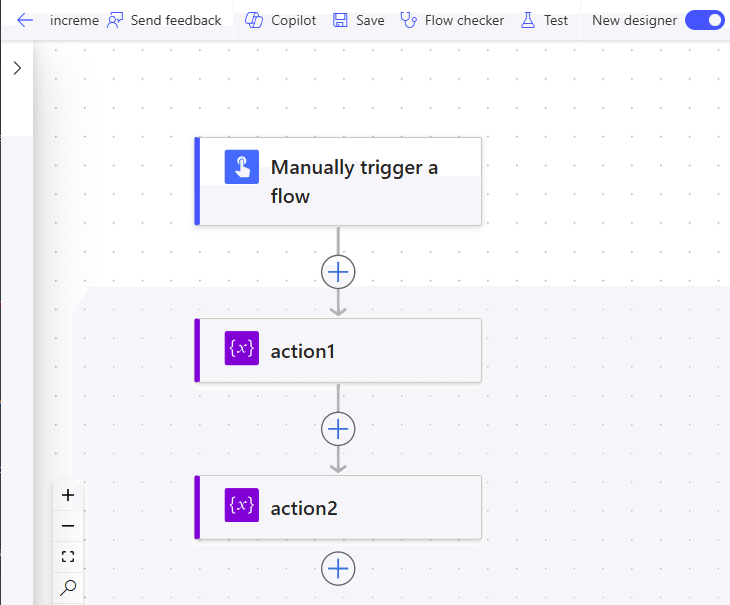Add step between trigger and action1

(338, 271)
